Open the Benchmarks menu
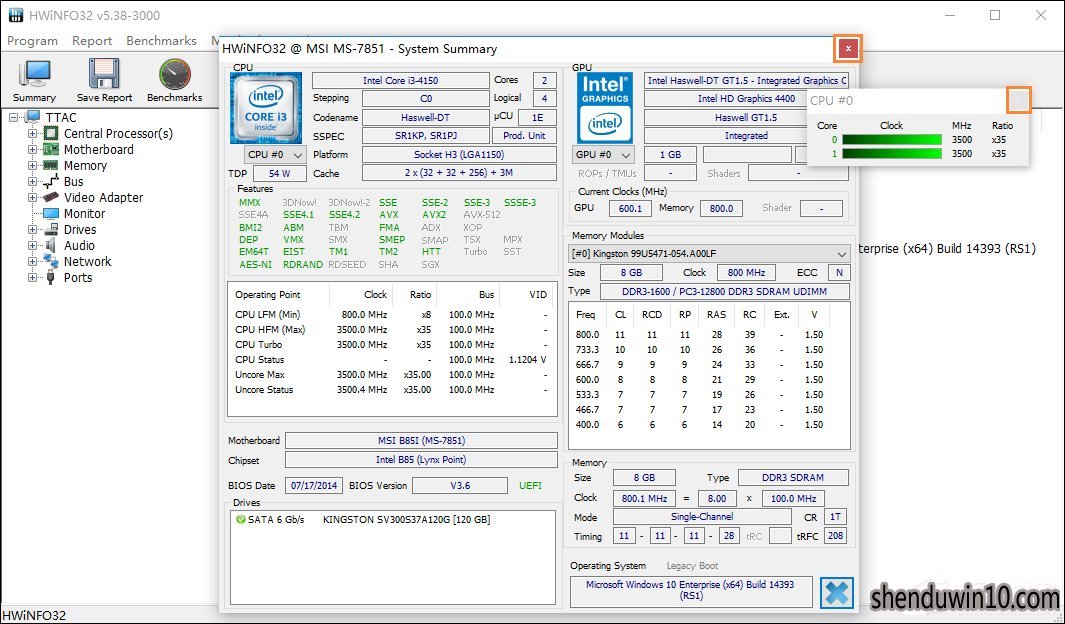 pos(161,41)
